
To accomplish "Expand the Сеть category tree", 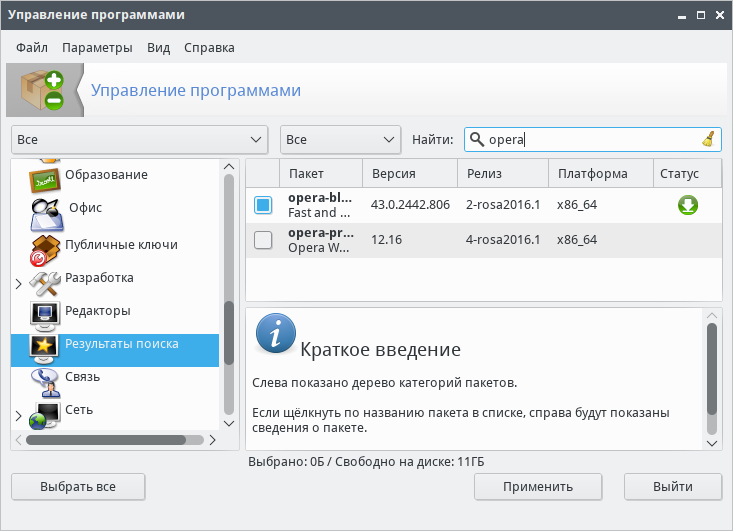I will pyautogui.click(x=18, y=416).
